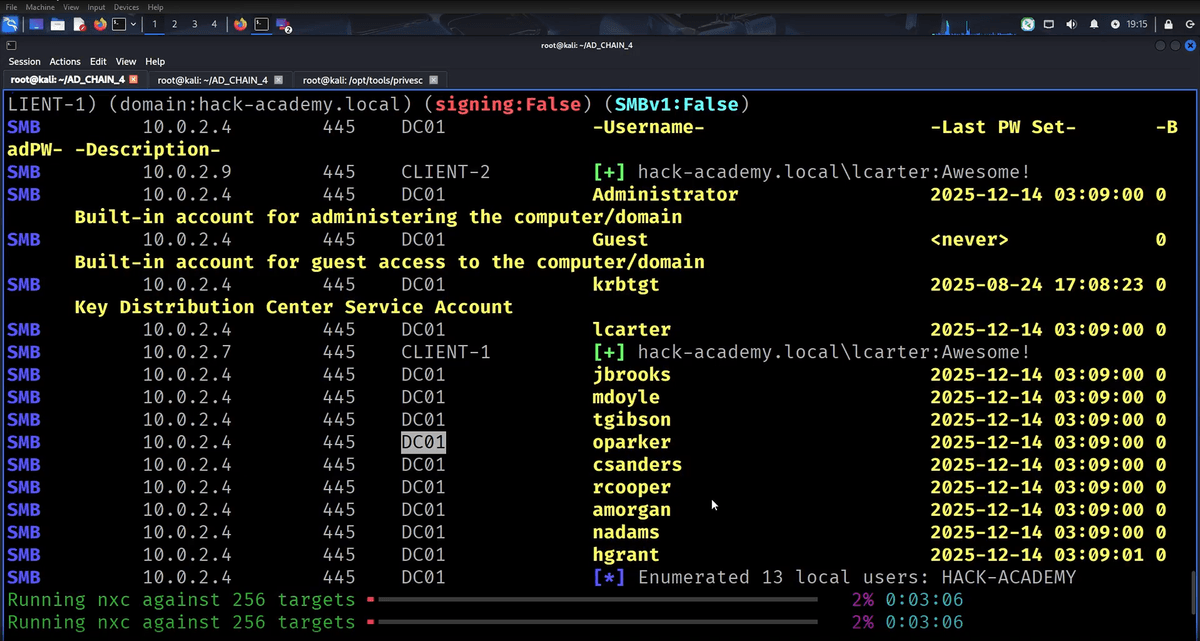The width and height of the screenshot is (1200, 641).
Task: Click the file manager icon in panel
Action: pyautogui.click(x=58, y=24)
